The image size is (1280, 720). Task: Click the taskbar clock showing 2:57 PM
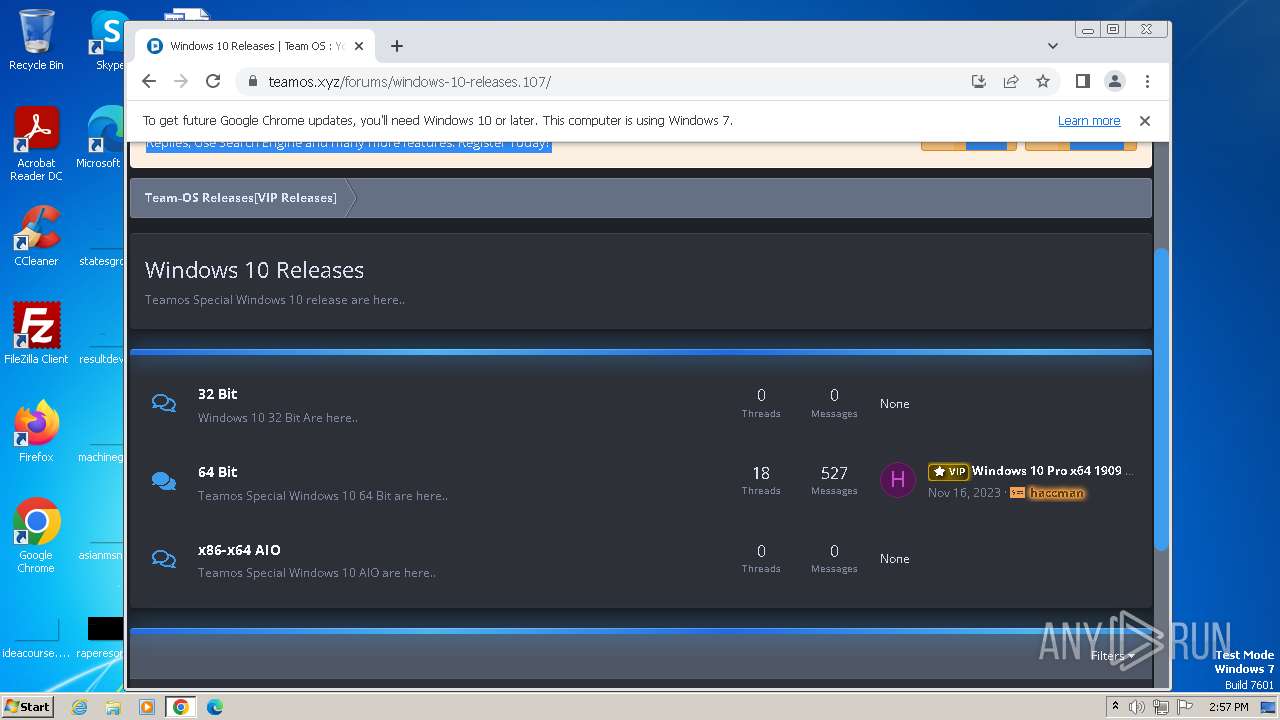pyautogui.click(x=1228, y=707)
